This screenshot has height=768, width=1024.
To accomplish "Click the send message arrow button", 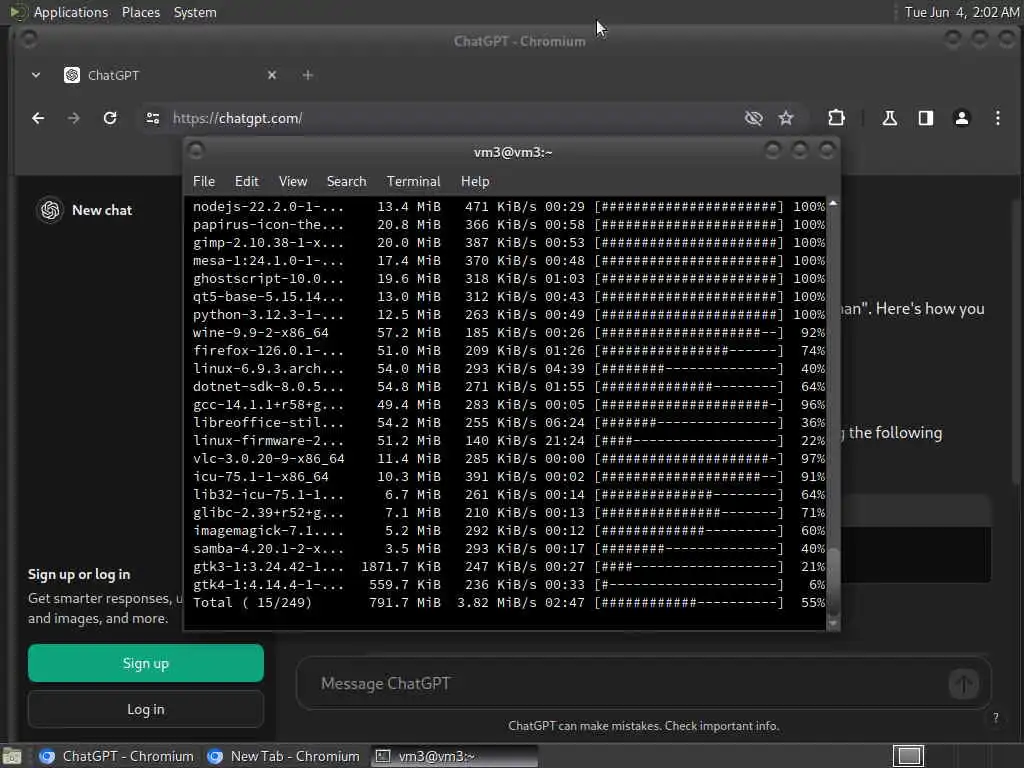I will pyautogui.click(x=963, y=684).
